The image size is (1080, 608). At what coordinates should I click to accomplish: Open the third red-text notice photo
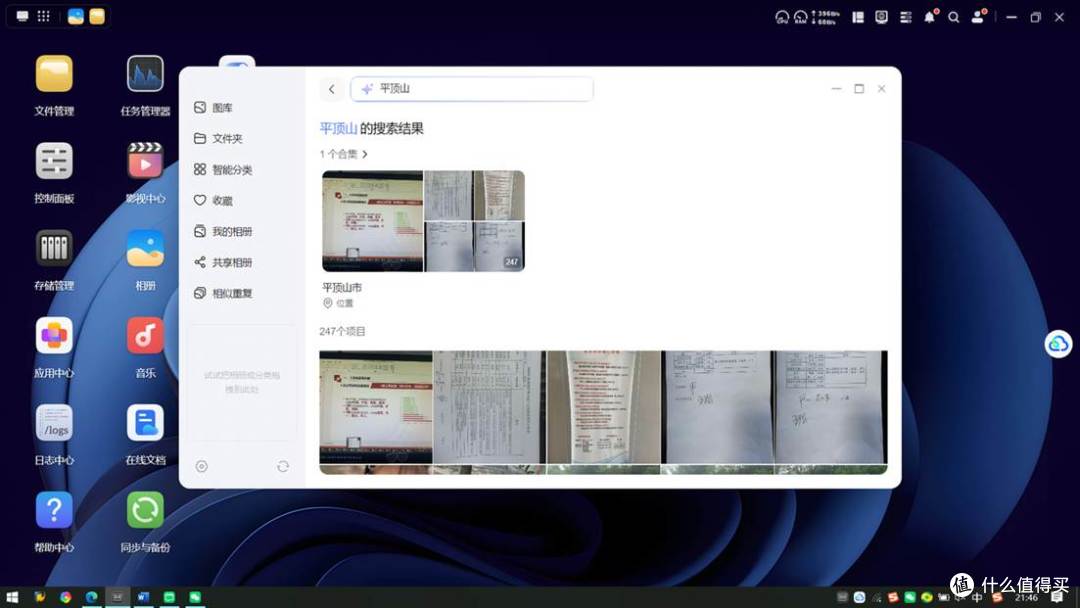pyautogui.click(x=603, y=407)
